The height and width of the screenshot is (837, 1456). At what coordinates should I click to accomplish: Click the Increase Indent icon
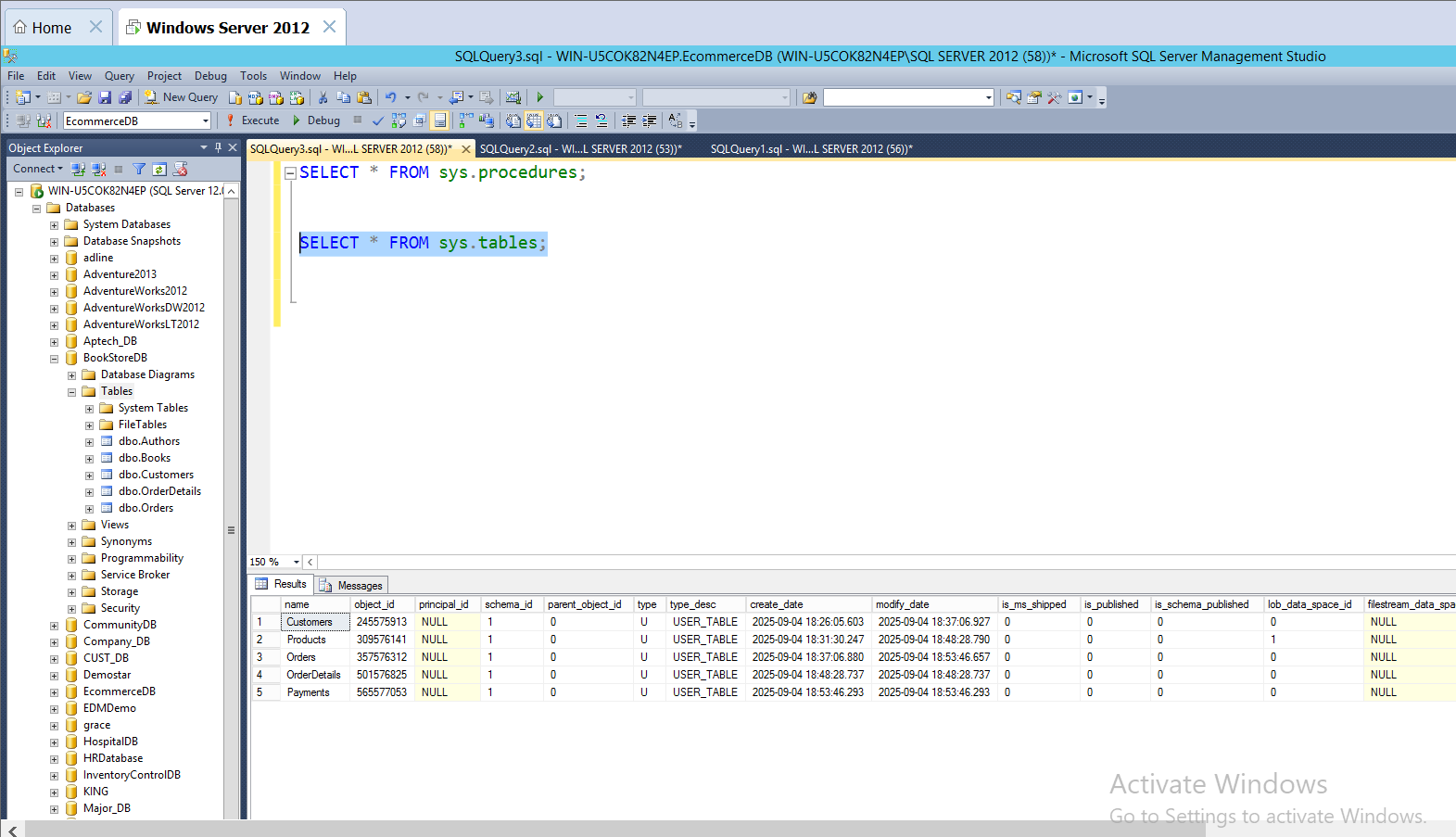point(649,120)
